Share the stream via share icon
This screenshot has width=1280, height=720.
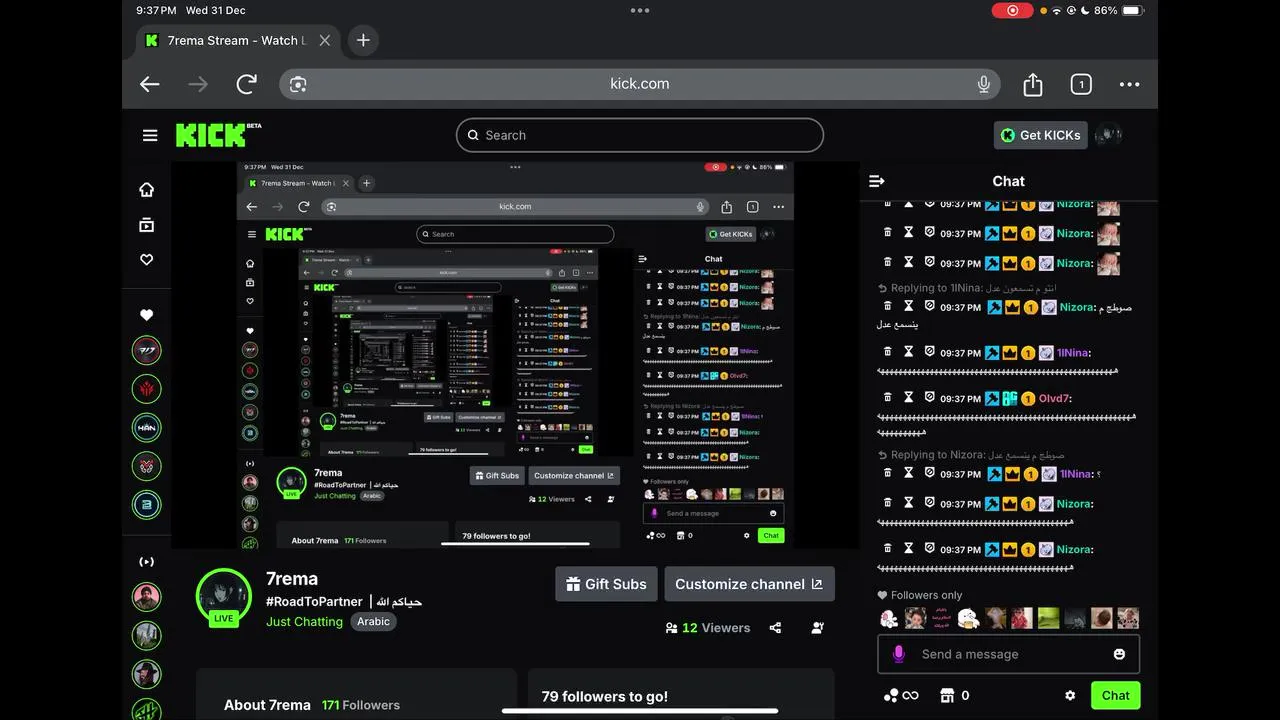point(775,628)
